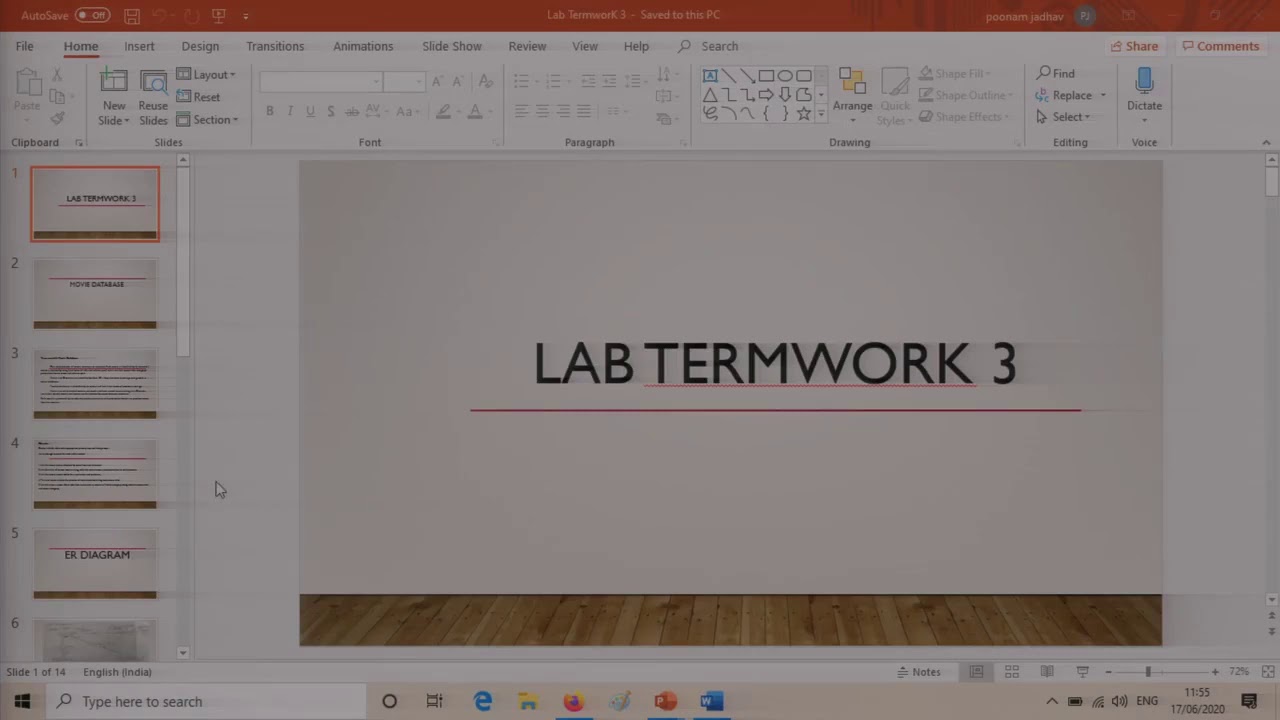Click the Windows Start button
1280x720 pixels.
tap(22, 701)
